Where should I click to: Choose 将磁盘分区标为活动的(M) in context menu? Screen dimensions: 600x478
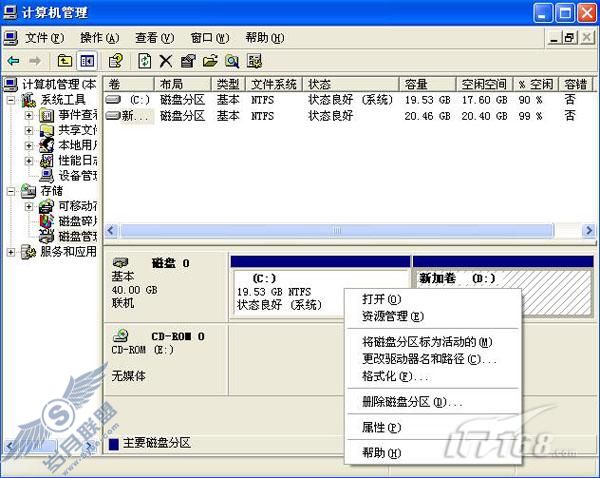[433, 342]
